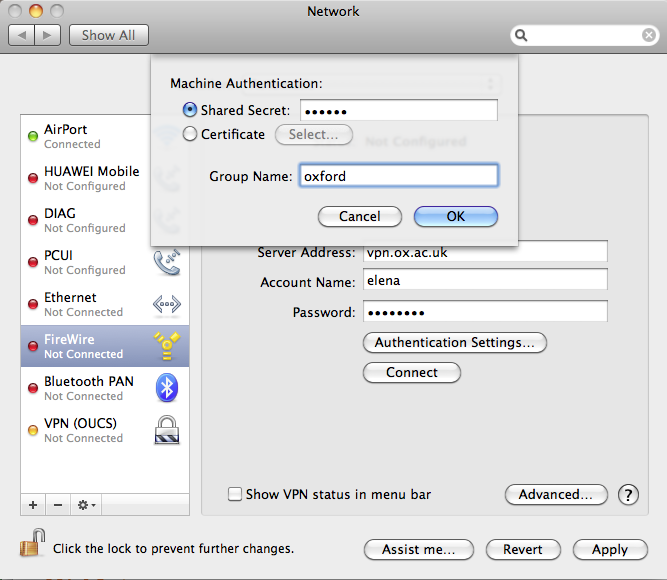
Task: Click the Bluetooth PAN icon
Action: click(x=167, y=388)
